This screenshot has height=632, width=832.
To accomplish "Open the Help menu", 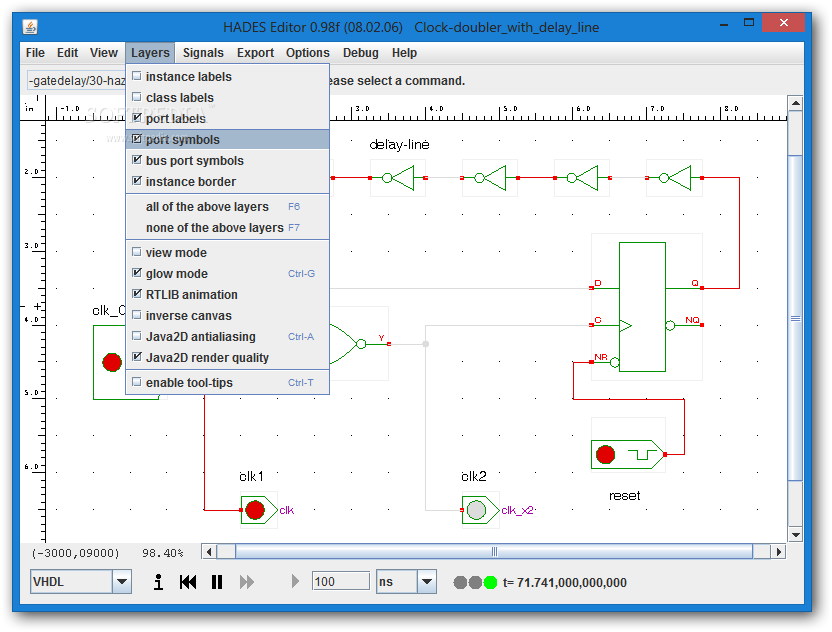I will tap(404, 53).
